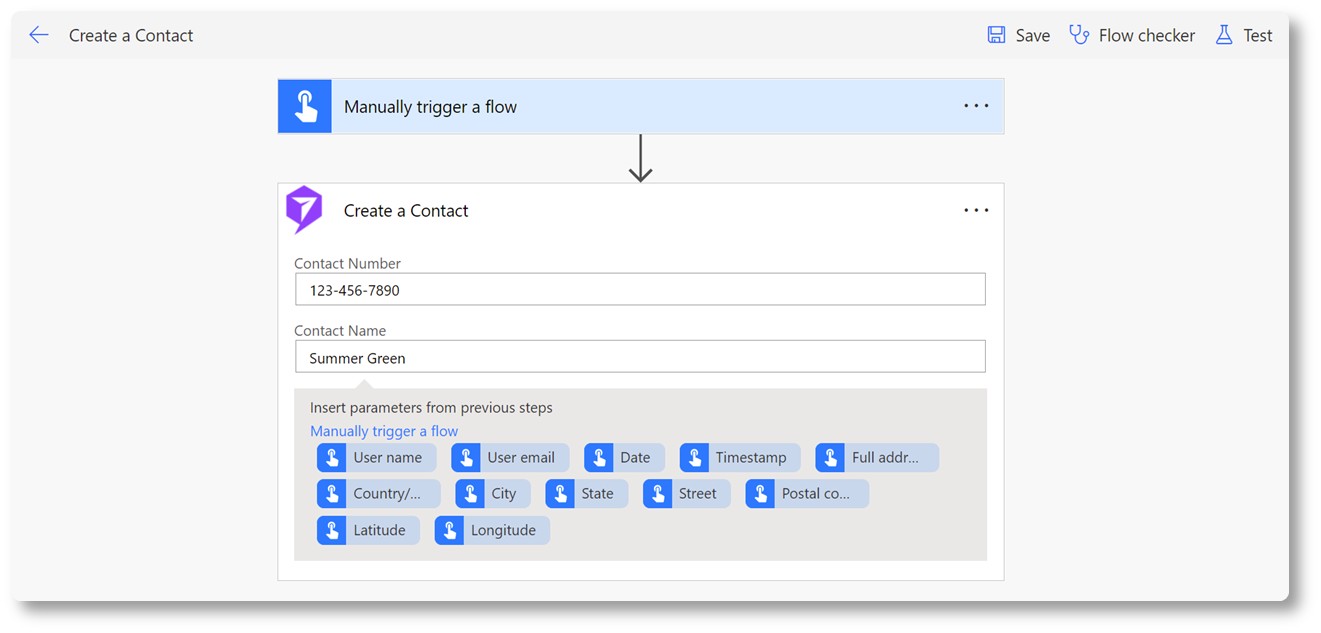Pick the Street parameter token
This screenshot has width=1321, height=633.
[x=687, y=494]
